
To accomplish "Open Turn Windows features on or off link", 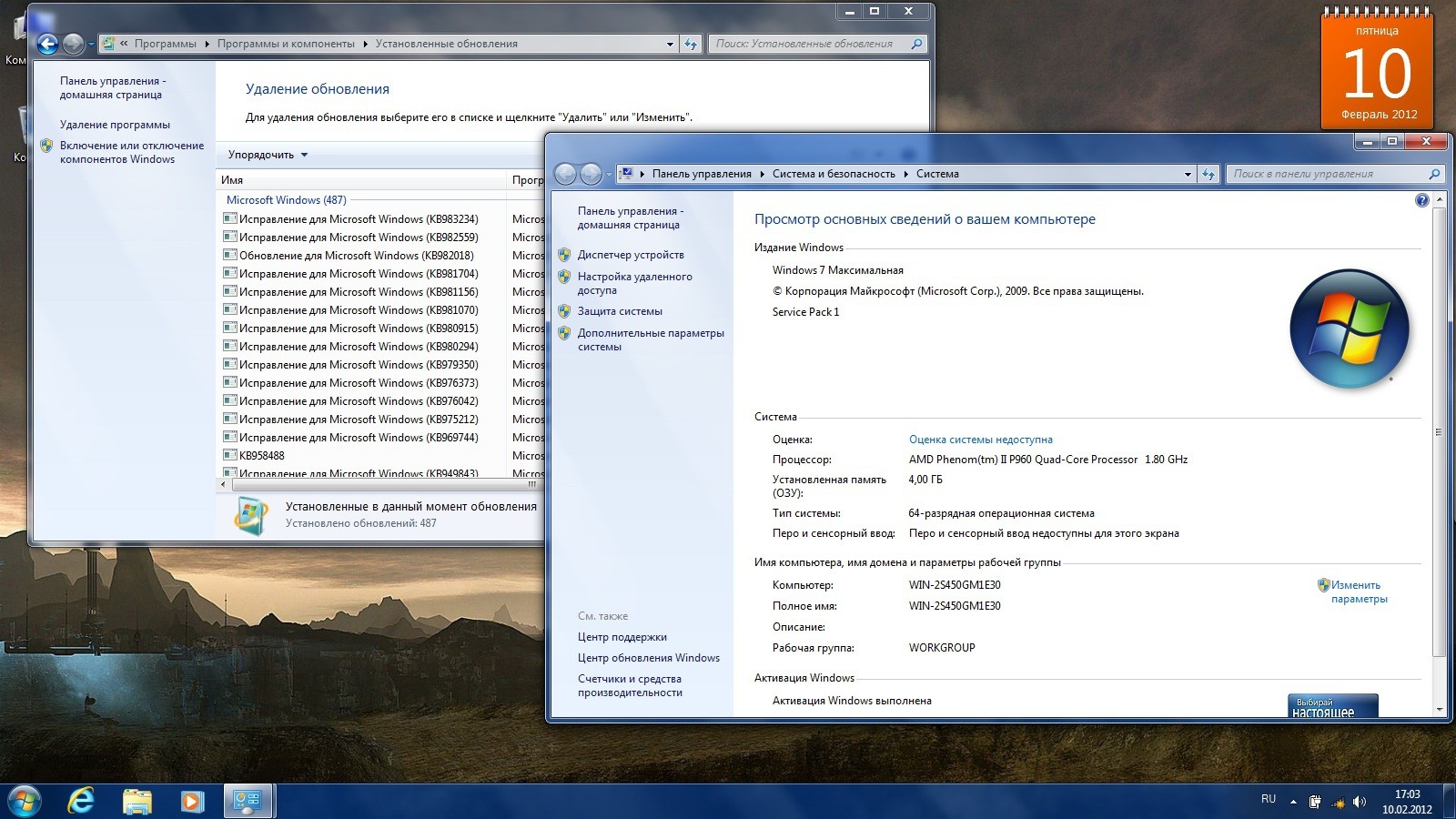I will (131, 152).
